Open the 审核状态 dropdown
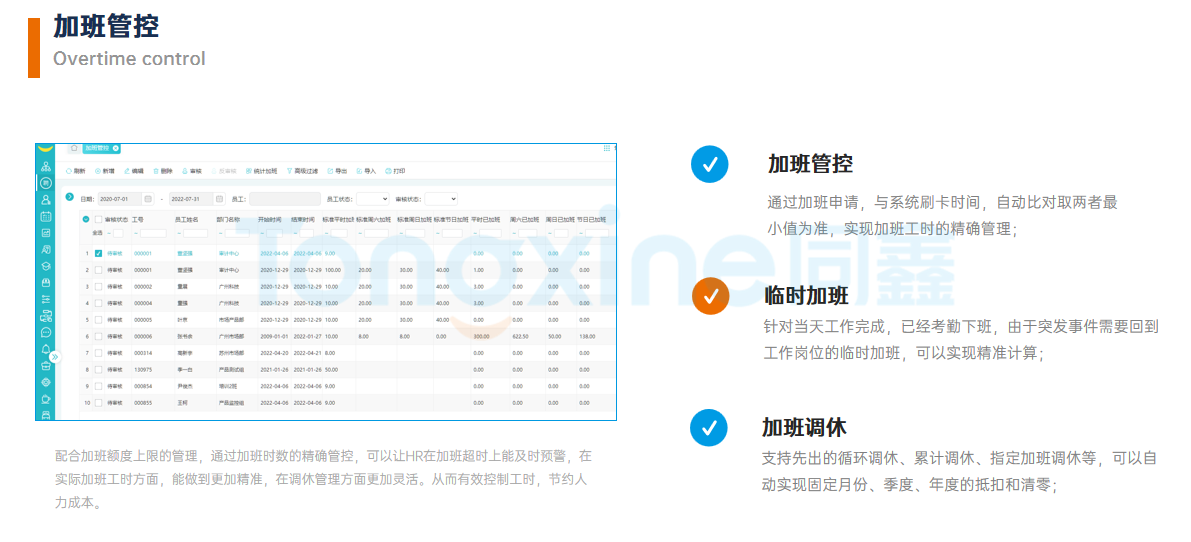The image size is (1191, 542). point(440,199)
